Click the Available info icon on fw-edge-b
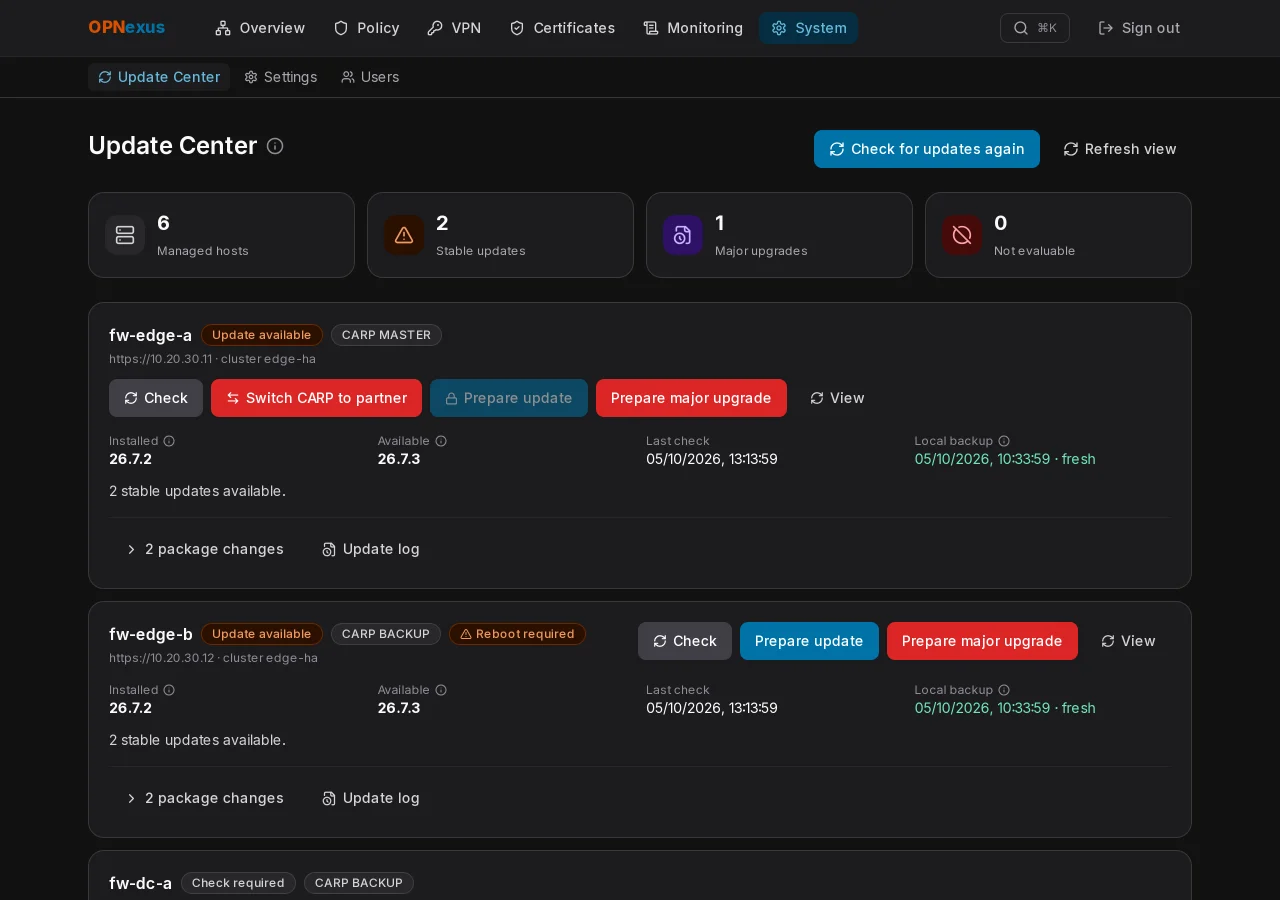Image resolution: width=1280 pixels, height=900 pixels. (441, 690)
